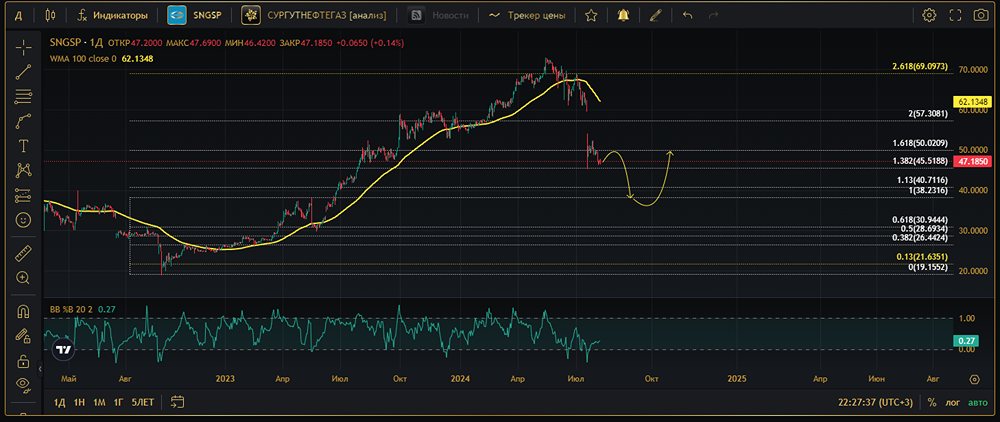Image resolution: width=1000 pixels, height=422 pixels.
Task: Open the Трекер цены price tracker
Action: click(526, 15)
